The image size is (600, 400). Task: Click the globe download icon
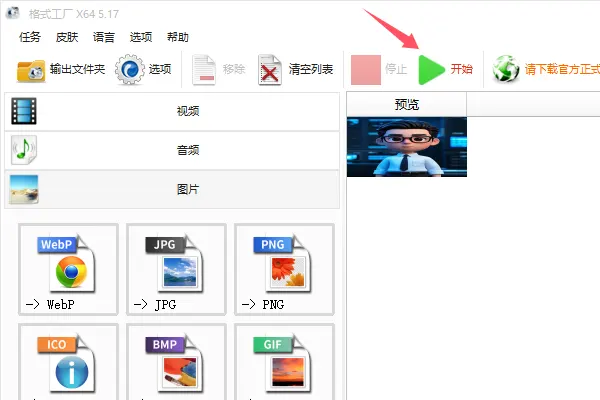(x=505, y=69)
